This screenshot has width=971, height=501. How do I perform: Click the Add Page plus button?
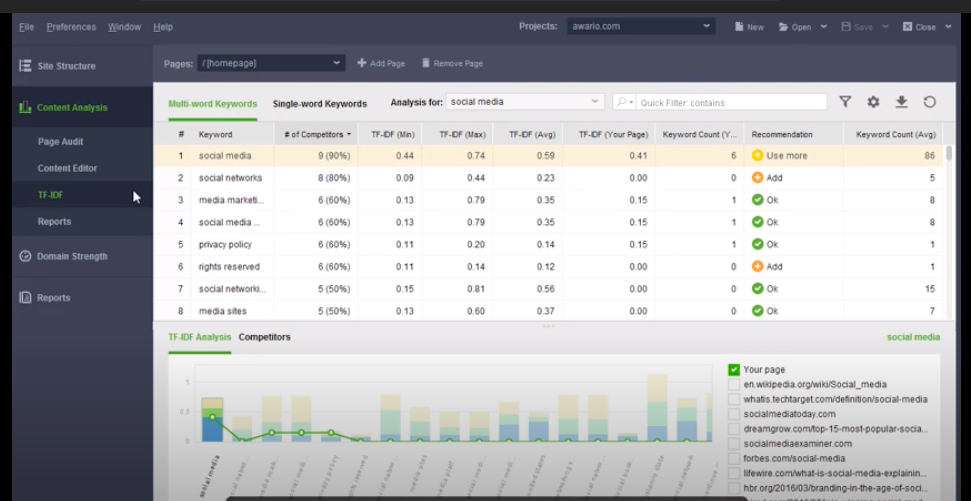381,63
